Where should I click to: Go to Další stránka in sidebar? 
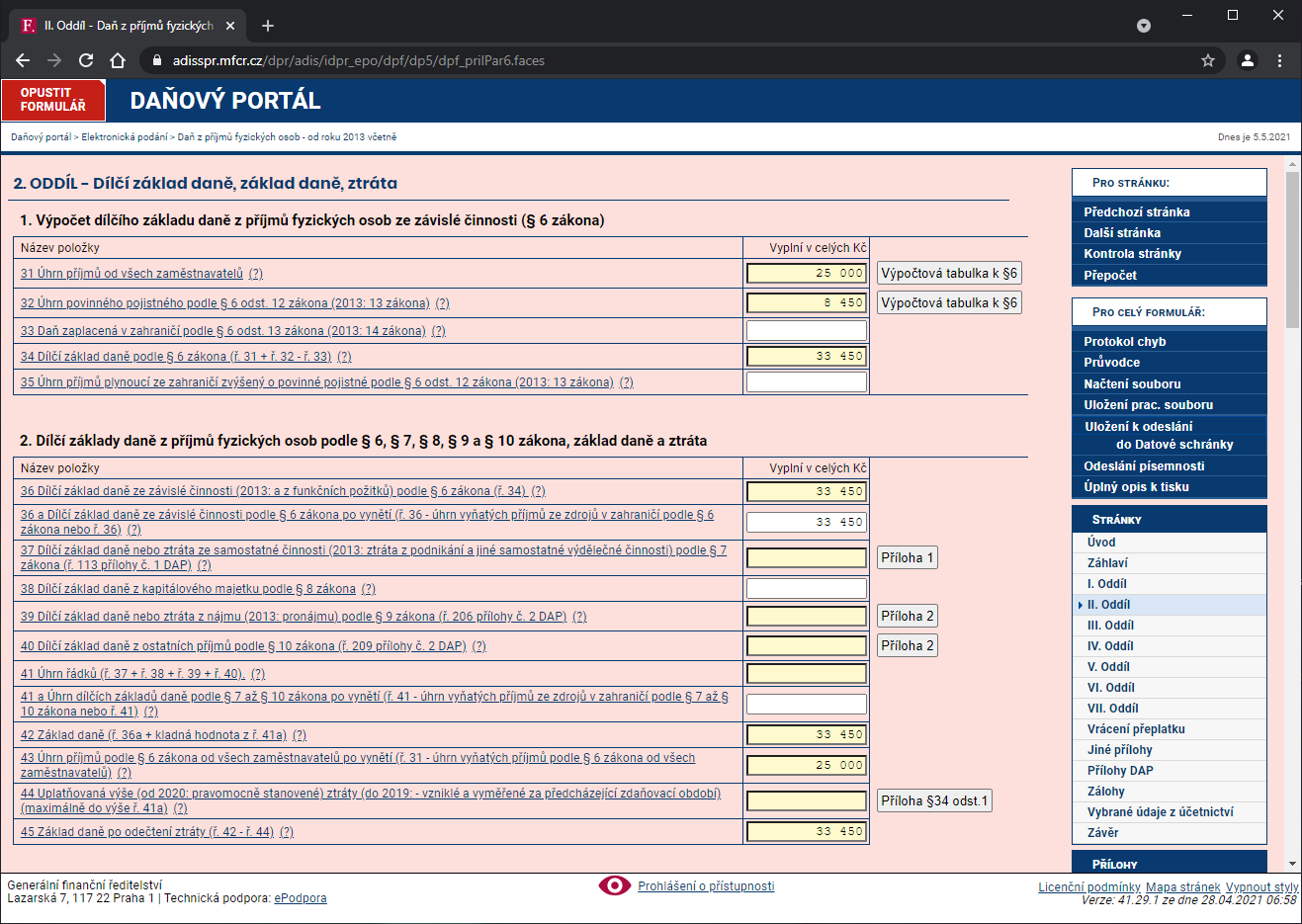pos(1122,233)
